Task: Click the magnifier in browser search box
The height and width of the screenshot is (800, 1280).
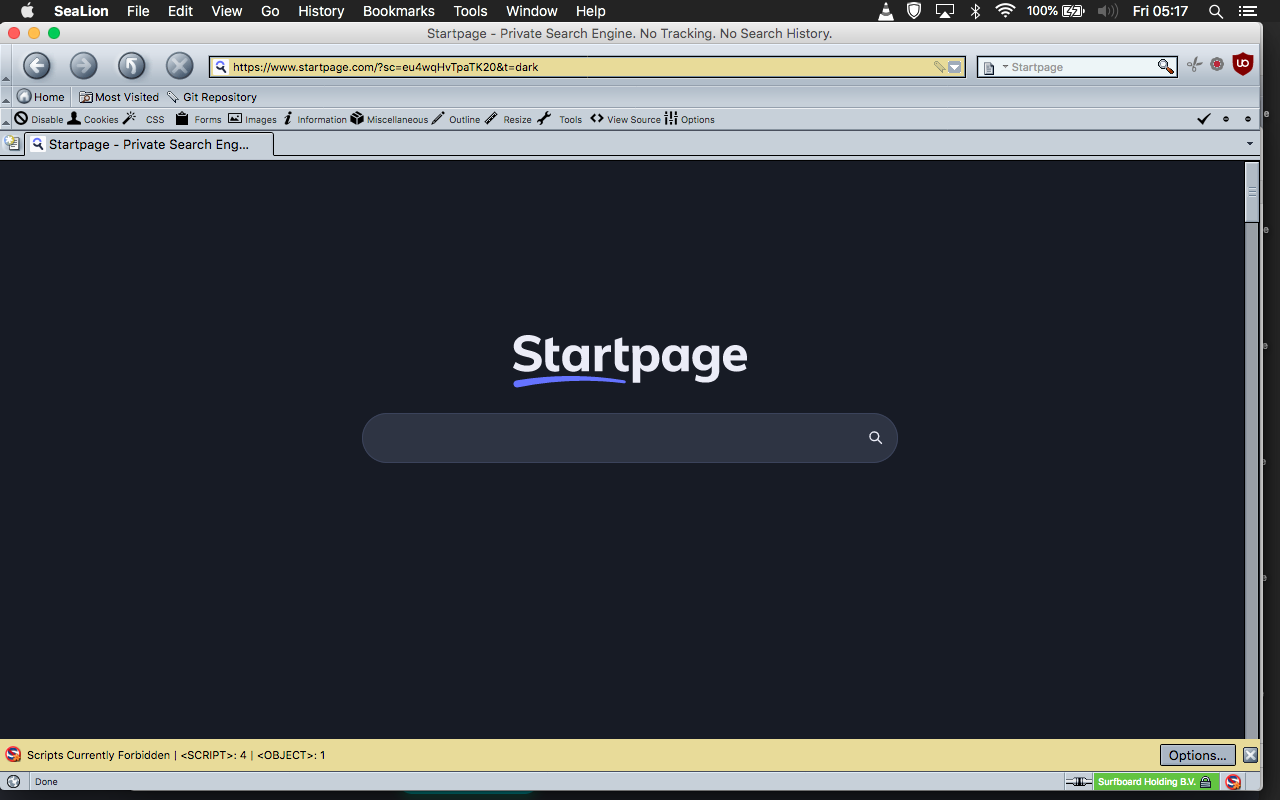Action: (x=1166, y=67)
